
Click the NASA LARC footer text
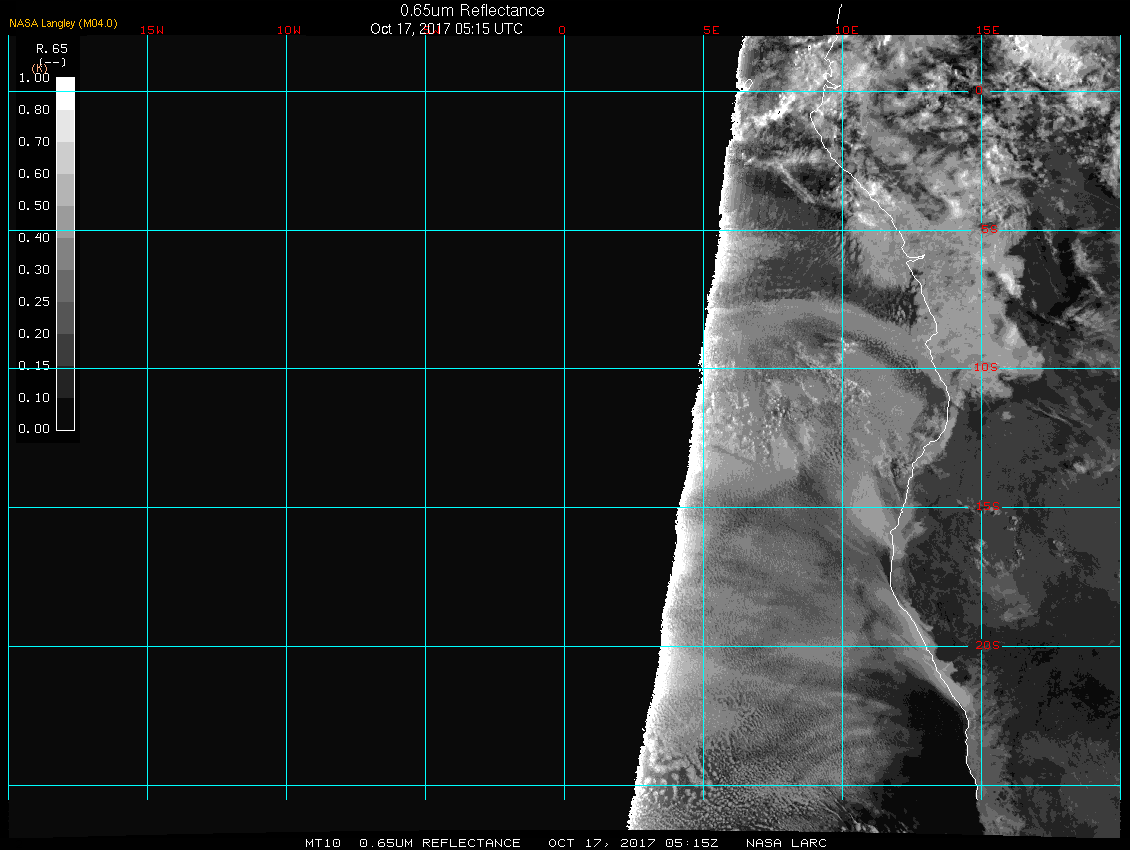coord(786,842)
